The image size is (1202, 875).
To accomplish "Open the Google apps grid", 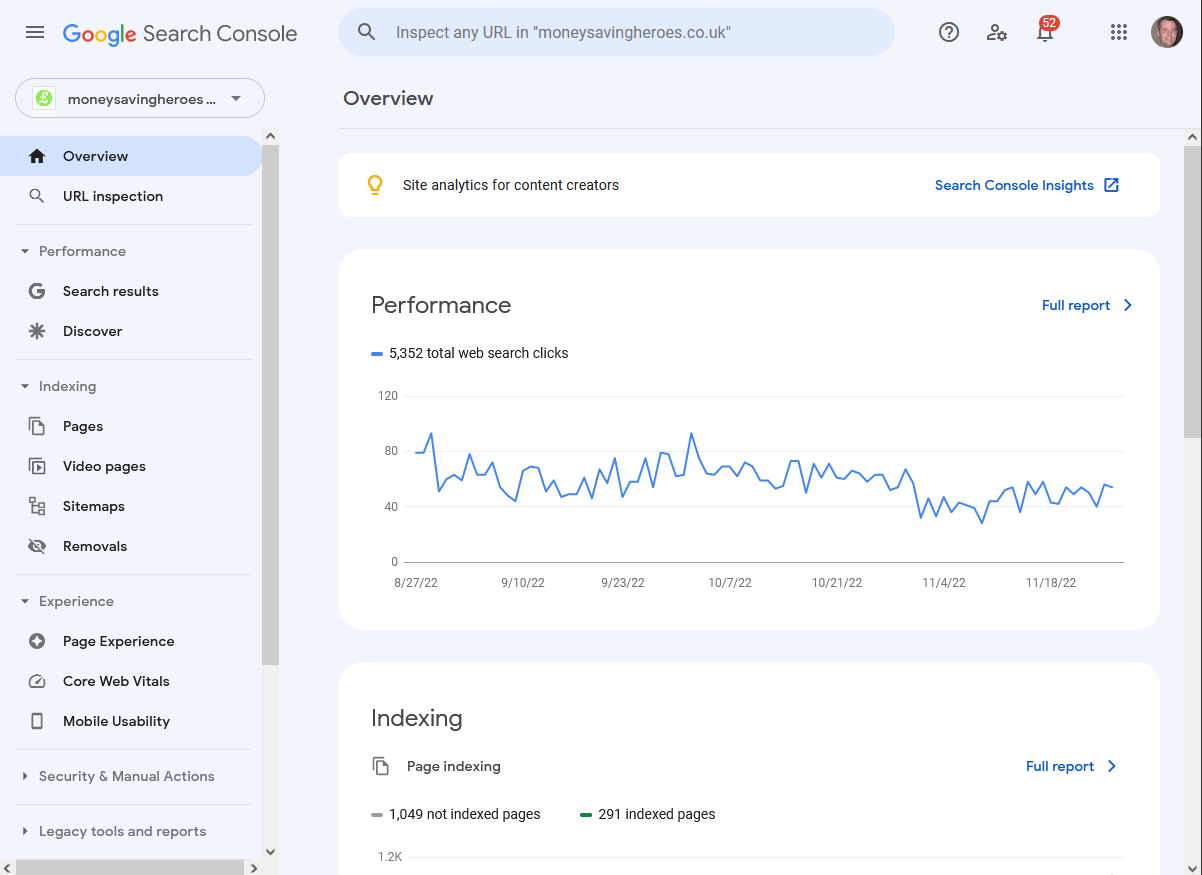I will click(x=1119, y=32).
